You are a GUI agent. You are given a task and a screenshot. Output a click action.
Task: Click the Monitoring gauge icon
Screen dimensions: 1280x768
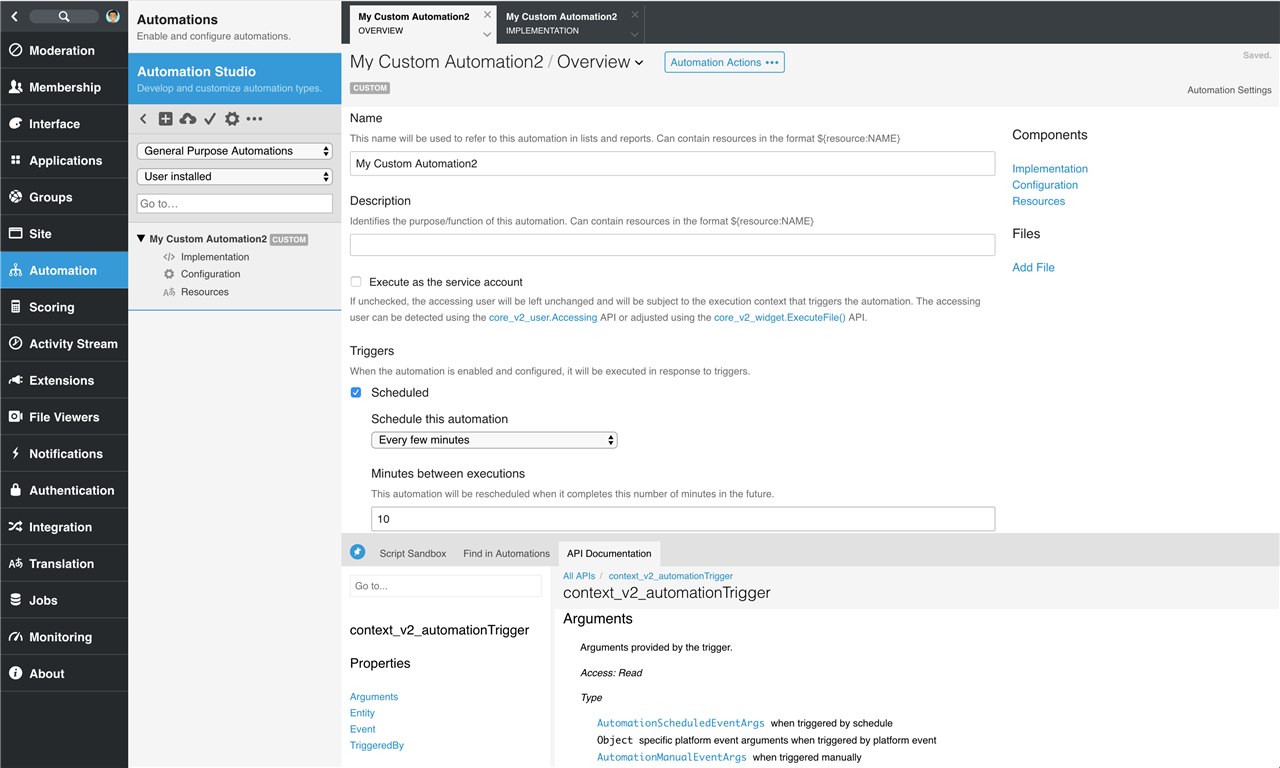(15, 637)
